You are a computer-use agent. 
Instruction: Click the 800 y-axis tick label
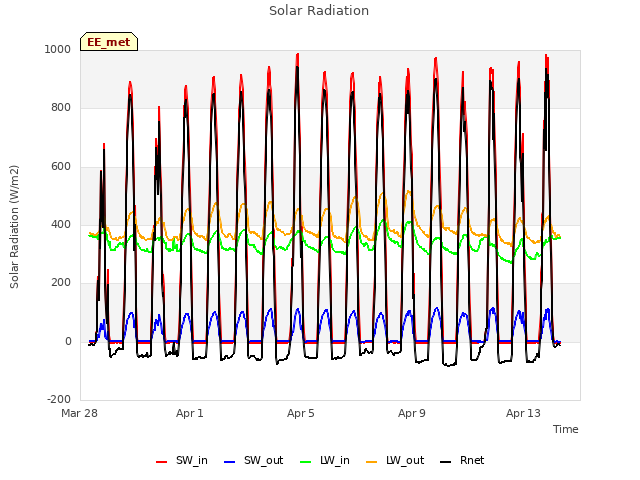pyautogui.click(x=61, y=107)
